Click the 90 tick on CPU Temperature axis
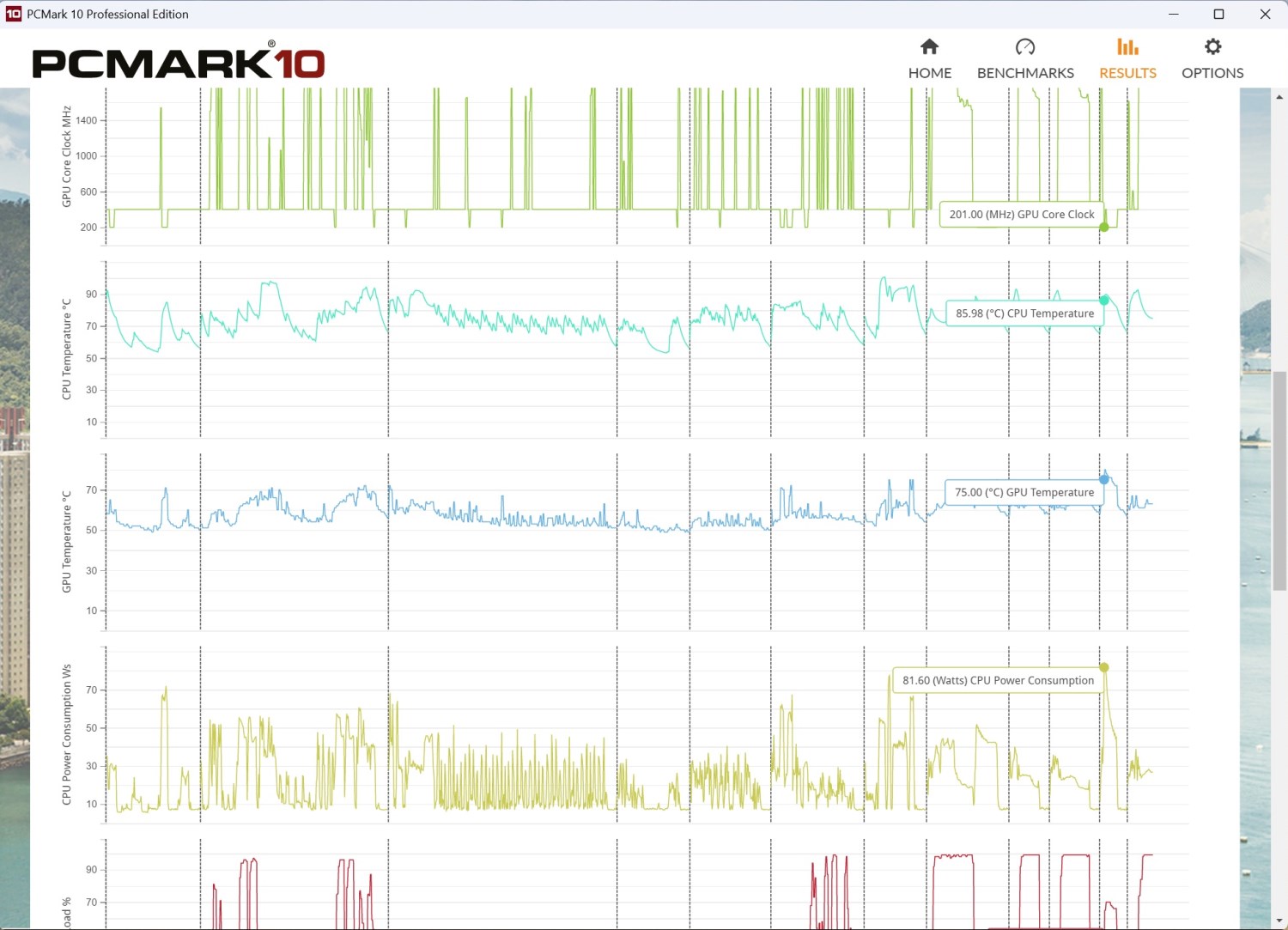Viewport: 1288px width, 930px height. pyautogui.click(x=91, y=295)
